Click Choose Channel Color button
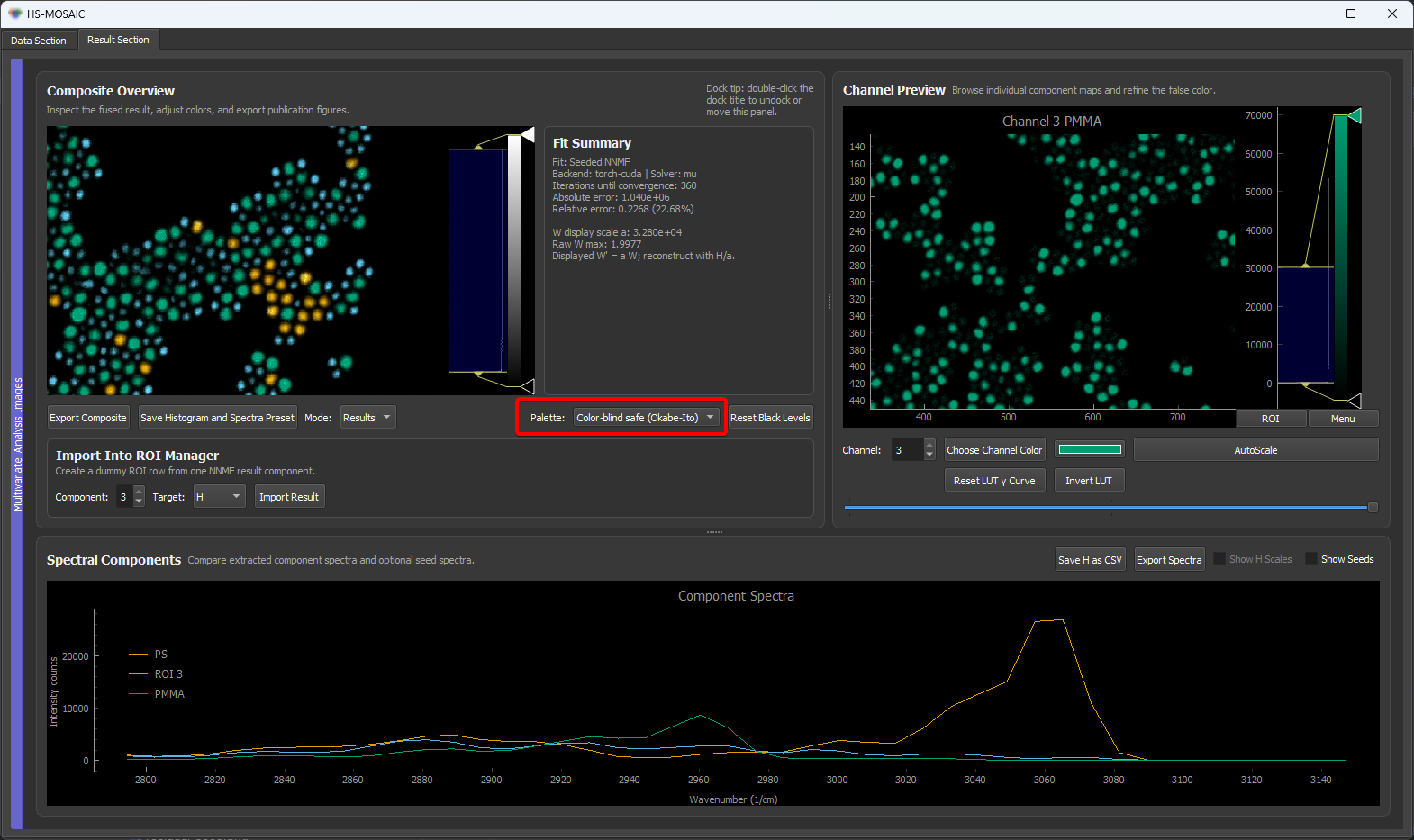 [x=994, y=450]
